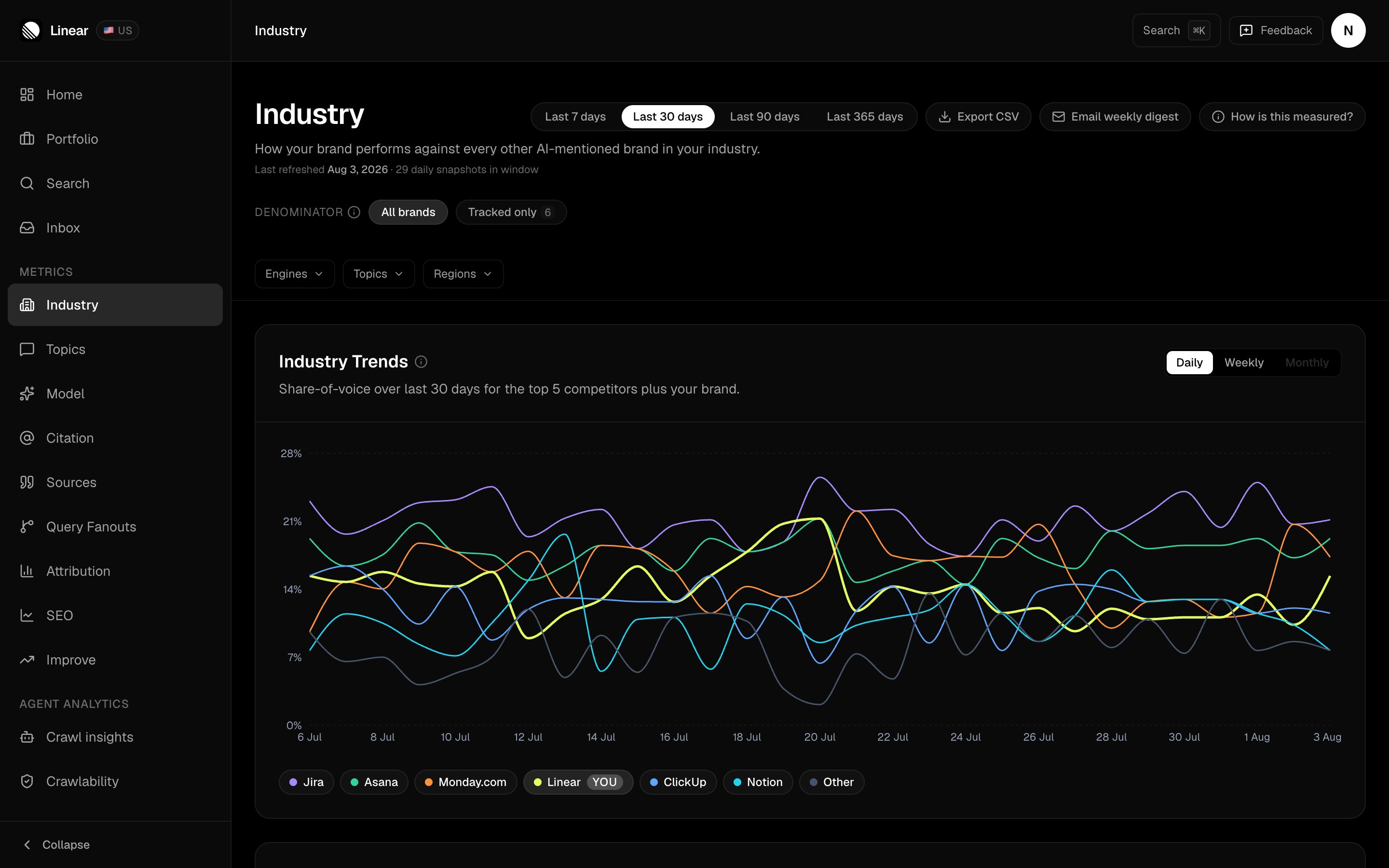The width and height of the screenshot is (1389, 868).
Task: Toggle Notion series in chart legend
Action: 758,782
